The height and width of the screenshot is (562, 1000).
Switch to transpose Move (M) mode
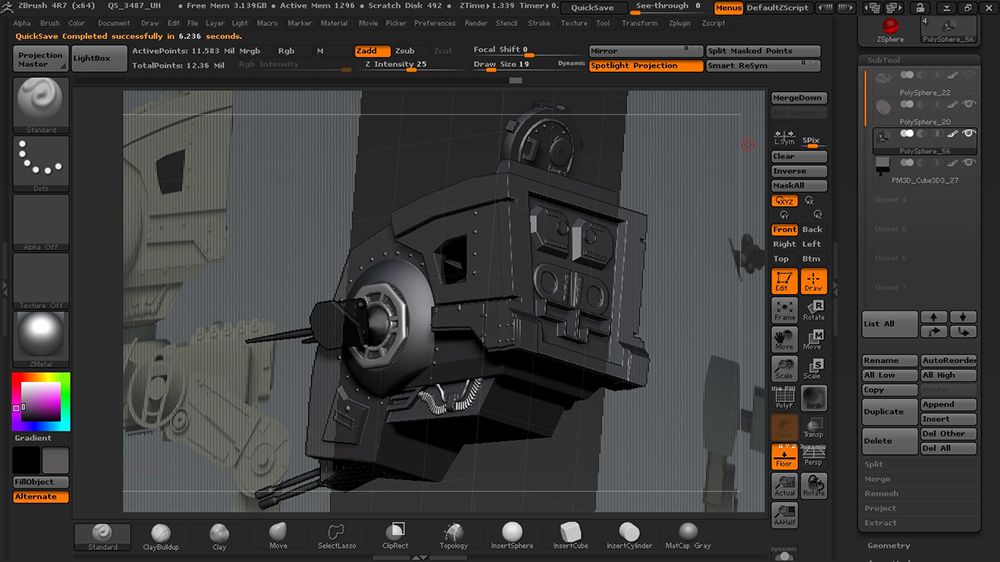[x=814, y=339]
